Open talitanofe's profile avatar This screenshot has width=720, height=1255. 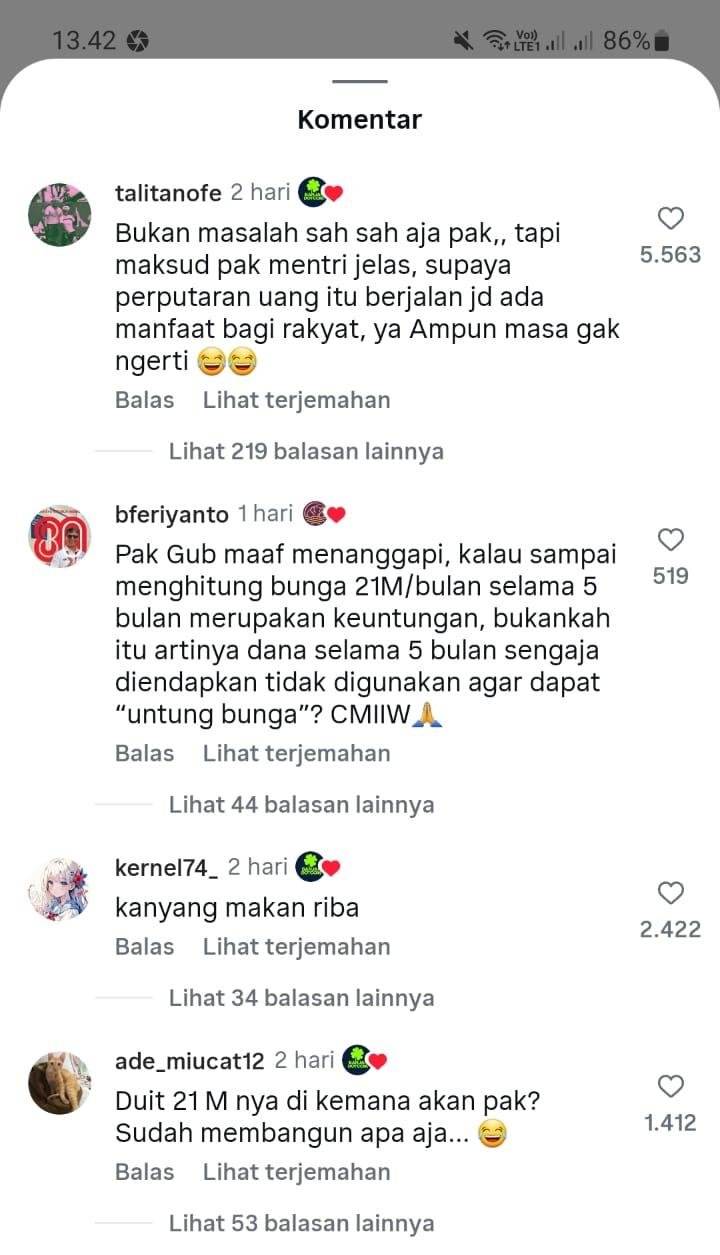(60, 214)
